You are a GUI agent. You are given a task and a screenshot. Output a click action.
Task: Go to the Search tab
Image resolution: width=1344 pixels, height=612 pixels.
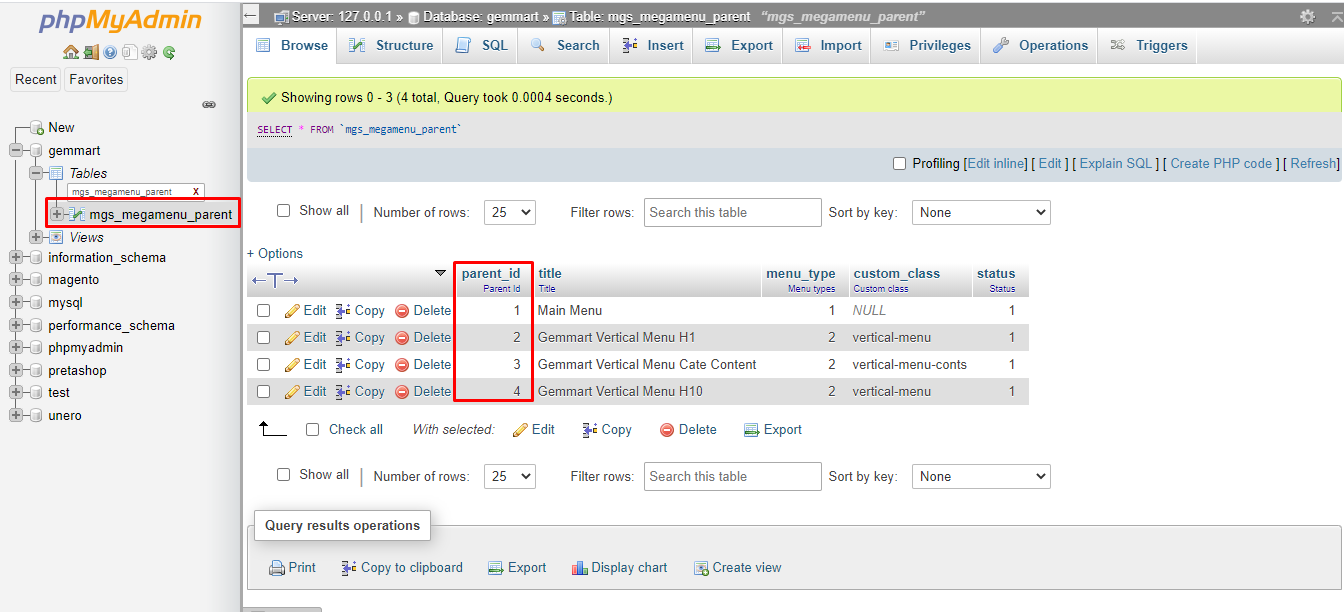(x=565, y=46)
